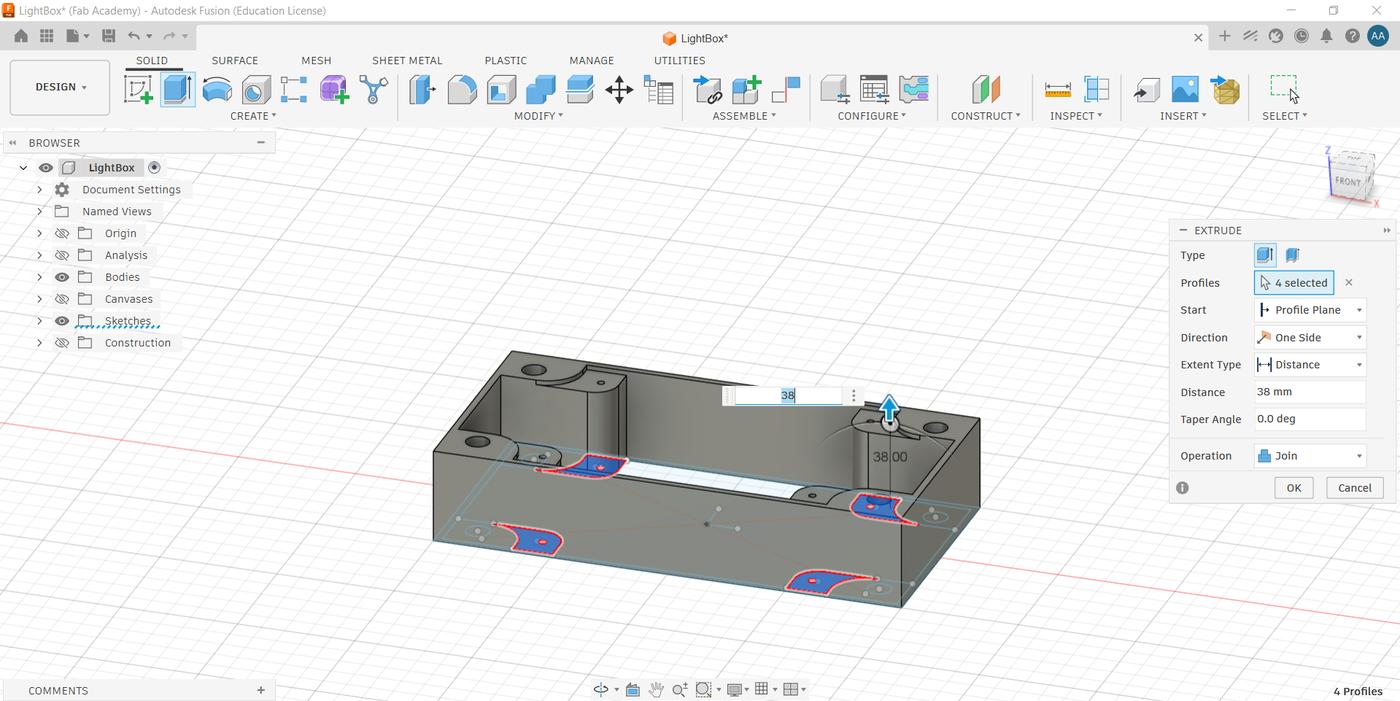Choose the Revolve tool
Viewport: 1400px width, 701px height.
pos(217,89)
